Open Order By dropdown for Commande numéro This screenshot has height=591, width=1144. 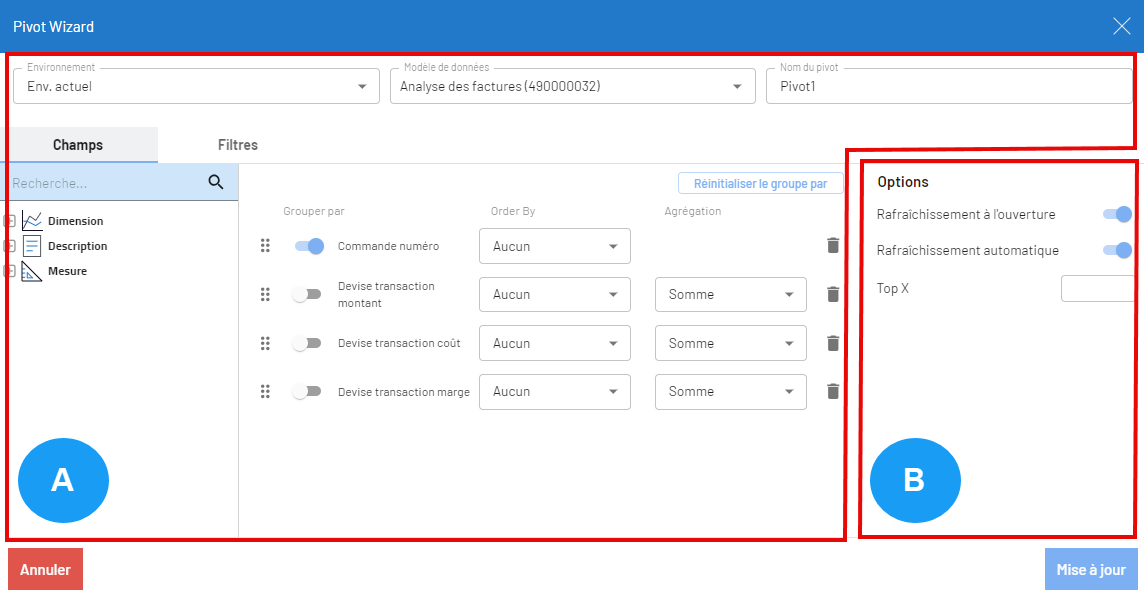[x=554, y=246]
